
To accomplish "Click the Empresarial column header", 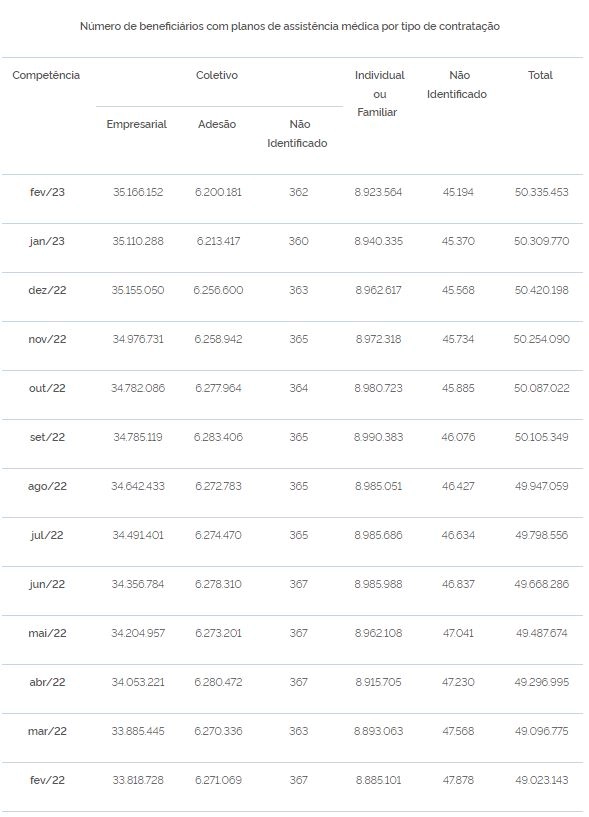I will (137, 124).
